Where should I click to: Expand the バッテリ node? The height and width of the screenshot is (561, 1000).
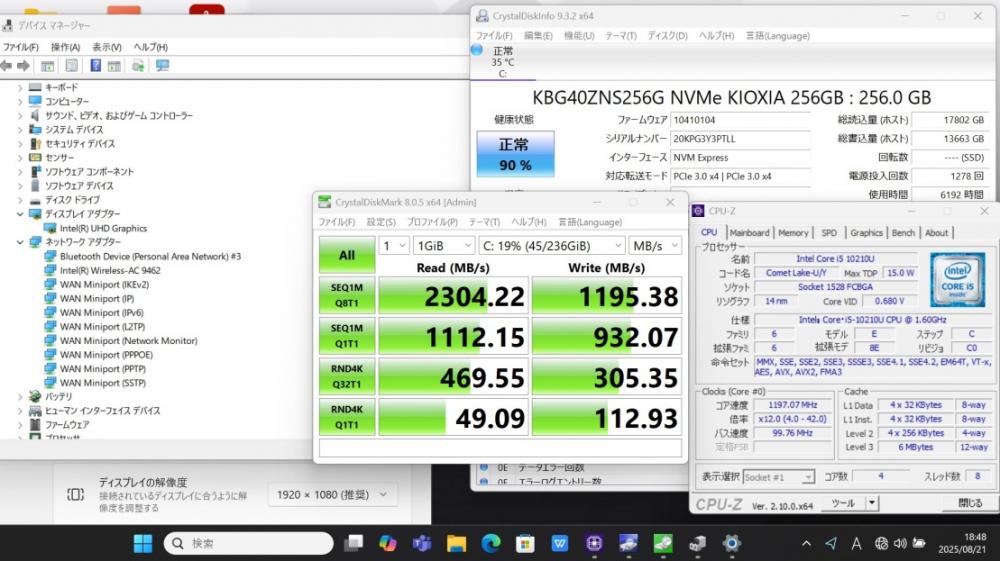(x=20, y=397)
